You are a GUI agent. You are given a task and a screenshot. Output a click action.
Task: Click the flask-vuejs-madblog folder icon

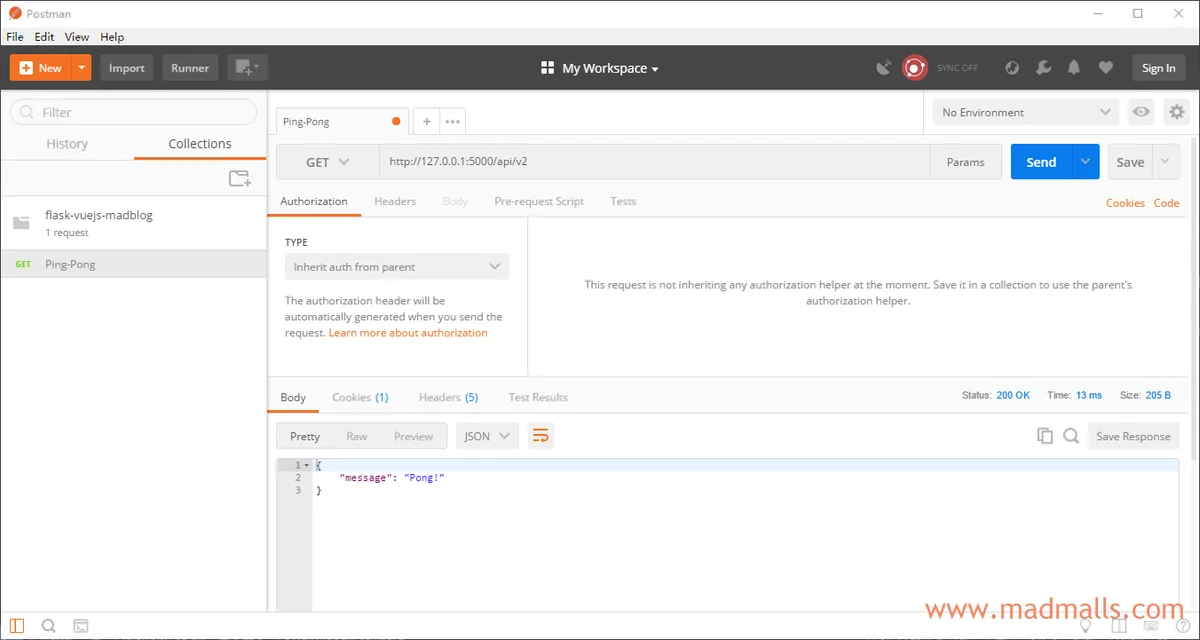point(21,222)
